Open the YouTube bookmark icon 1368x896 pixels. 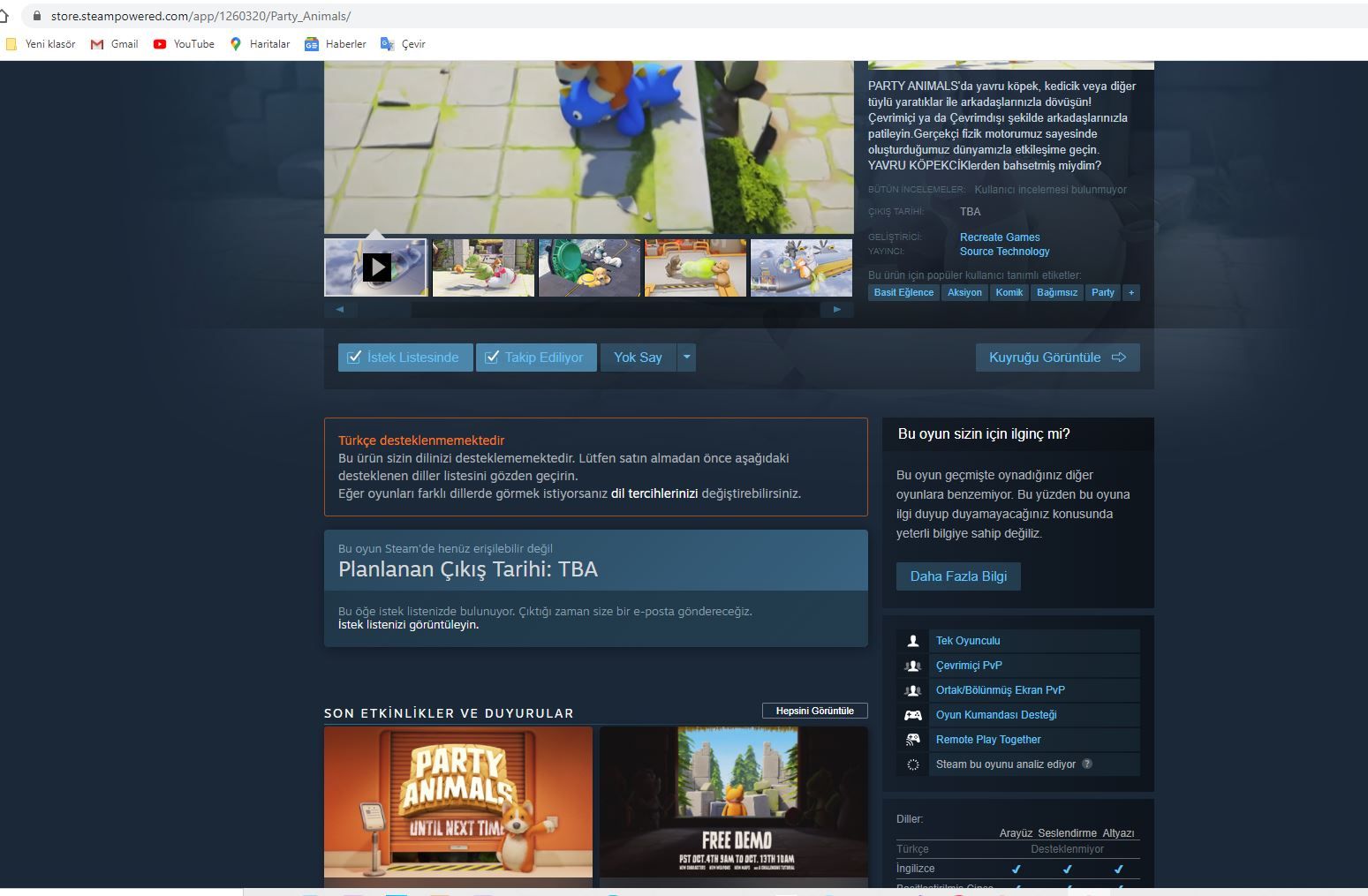click(x=160, y=44)
